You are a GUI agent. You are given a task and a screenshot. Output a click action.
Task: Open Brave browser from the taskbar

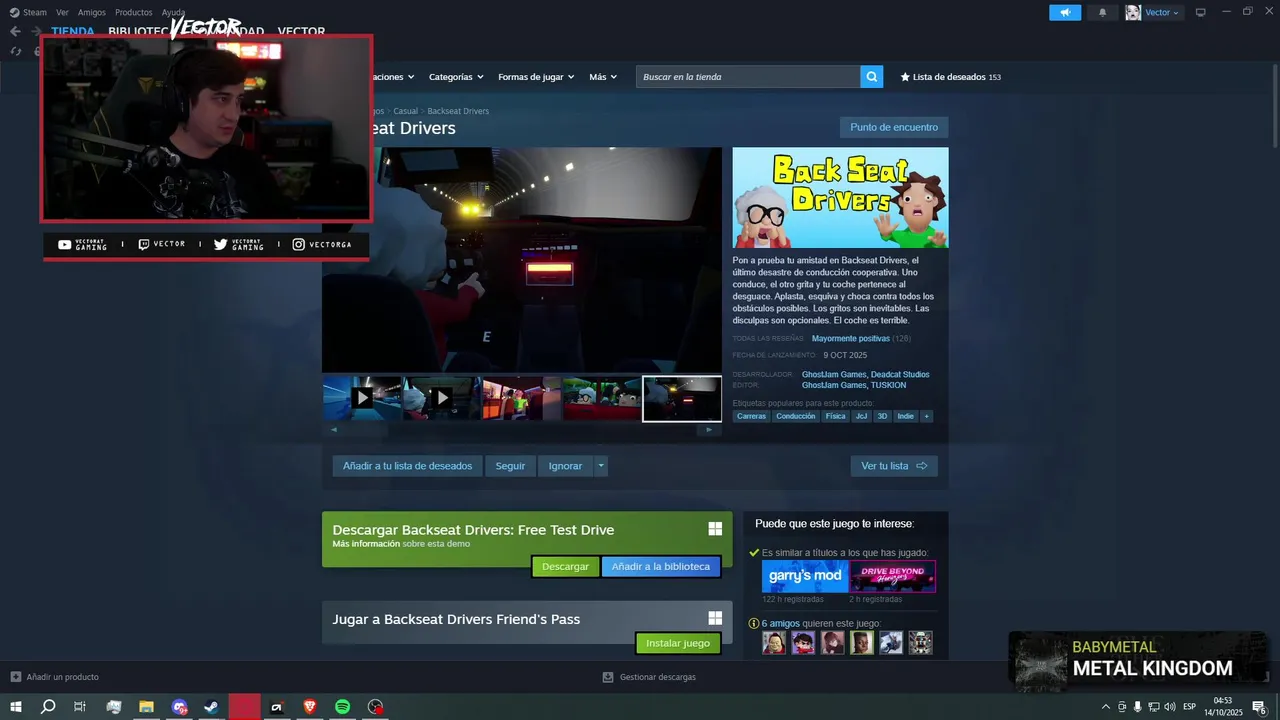309,707
